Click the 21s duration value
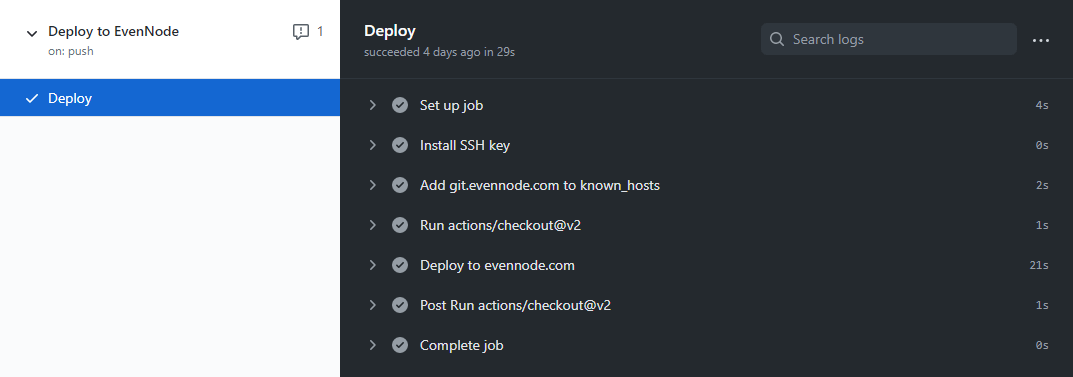Screen dimensions: 1073x377 point(1039,265)
